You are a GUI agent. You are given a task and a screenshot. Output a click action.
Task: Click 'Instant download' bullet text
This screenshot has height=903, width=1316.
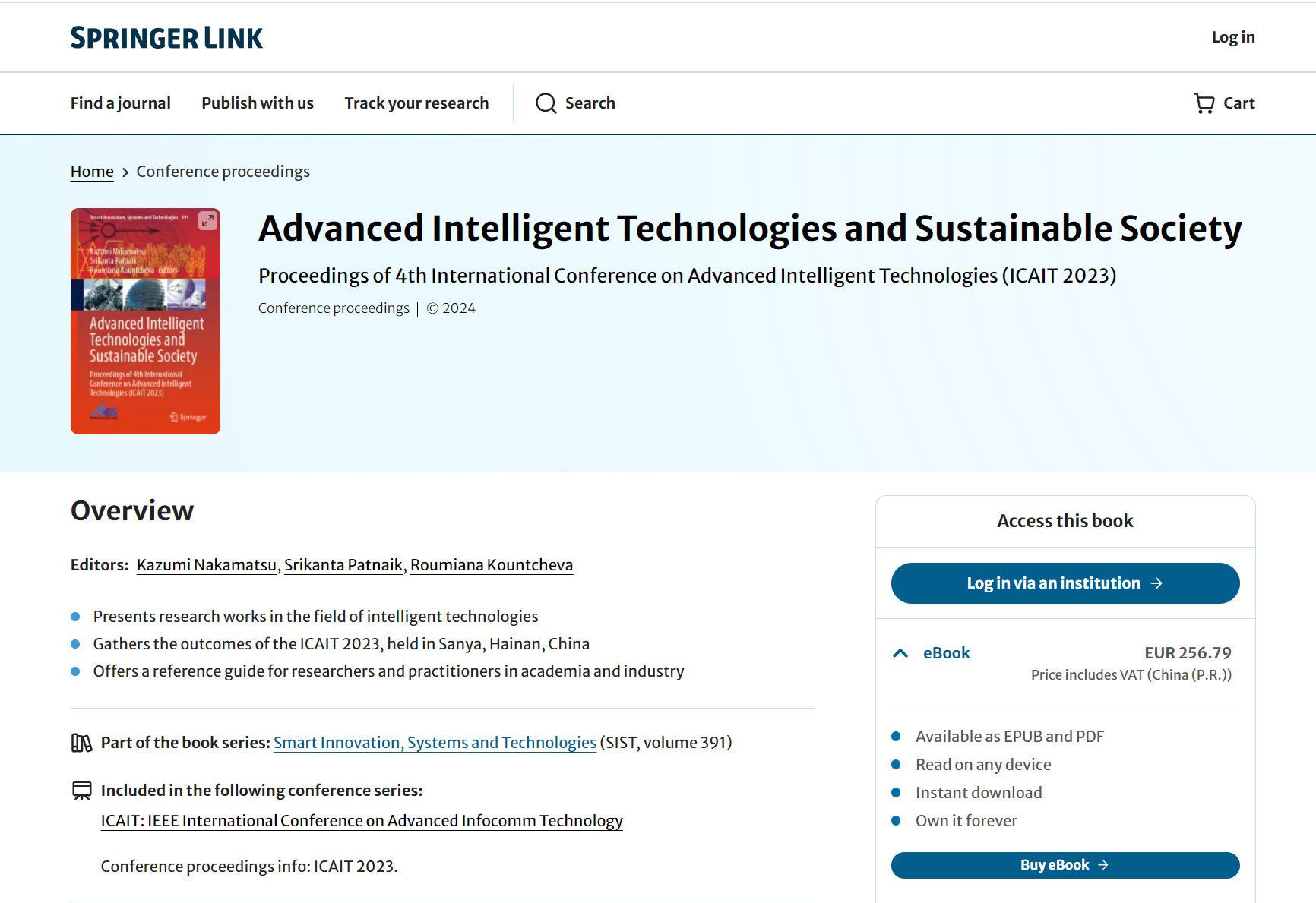click(979, 793)
